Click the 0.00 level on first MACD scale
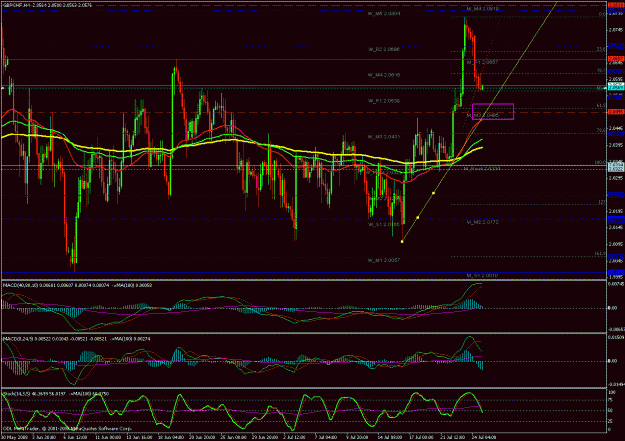625x441 pixels. pyautogui.click(x=613, y=308)
